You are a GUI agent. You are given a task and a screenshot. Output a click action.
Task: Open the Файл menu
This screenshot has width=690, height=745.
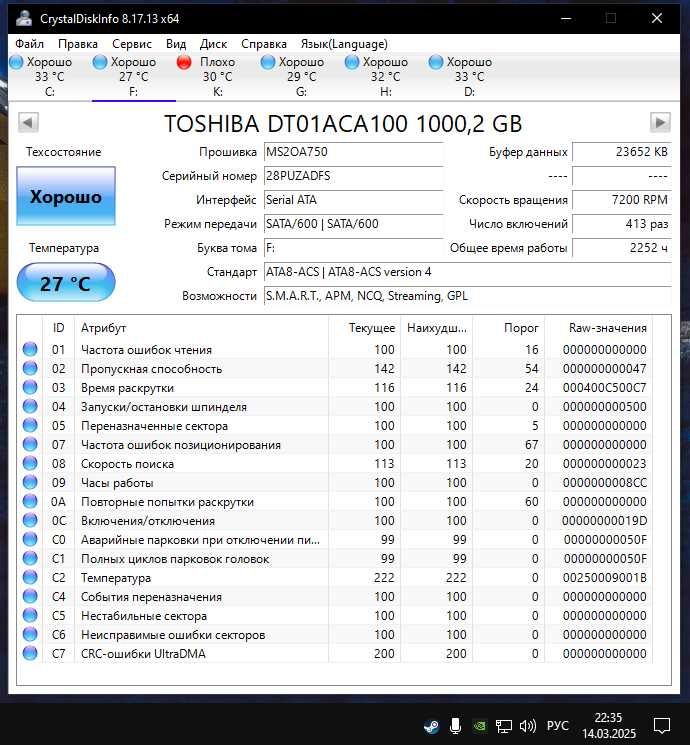[29, 44]
